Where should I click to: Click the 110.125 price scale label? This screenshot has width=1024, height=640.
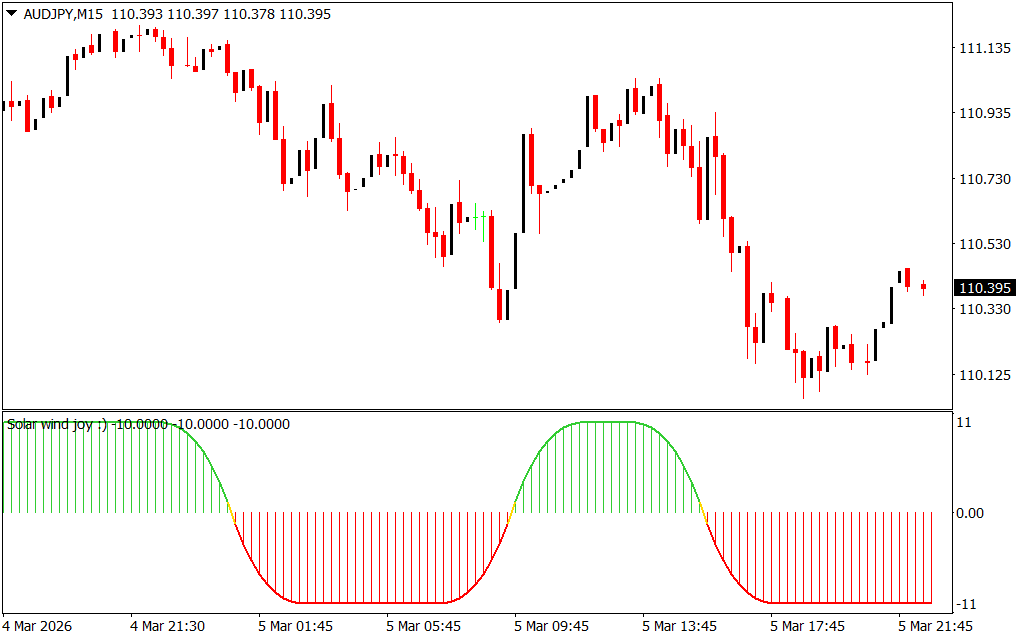(x=983, y=375)
